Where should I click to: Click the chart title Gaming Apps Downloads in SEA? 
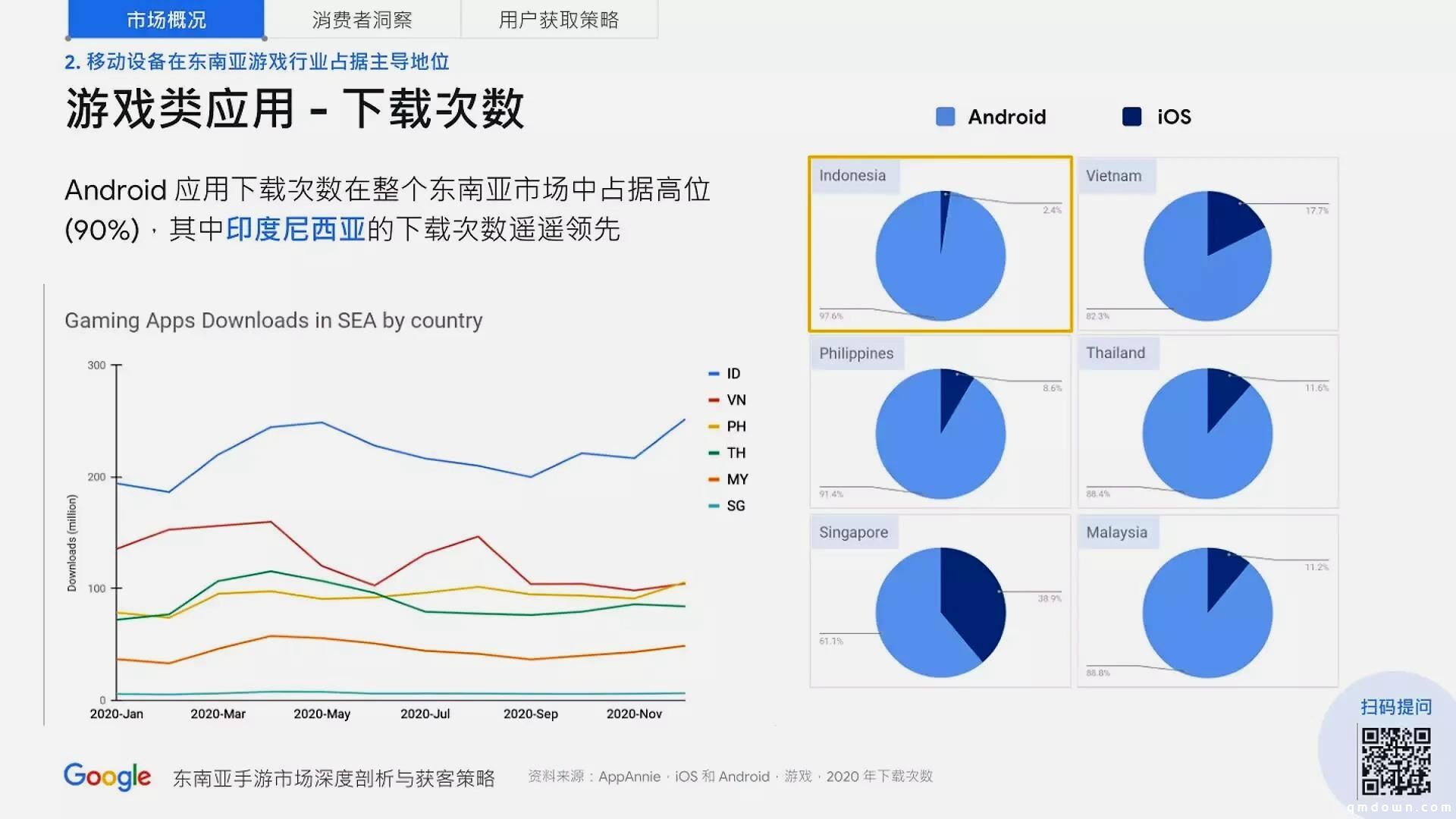coord(274,321)
